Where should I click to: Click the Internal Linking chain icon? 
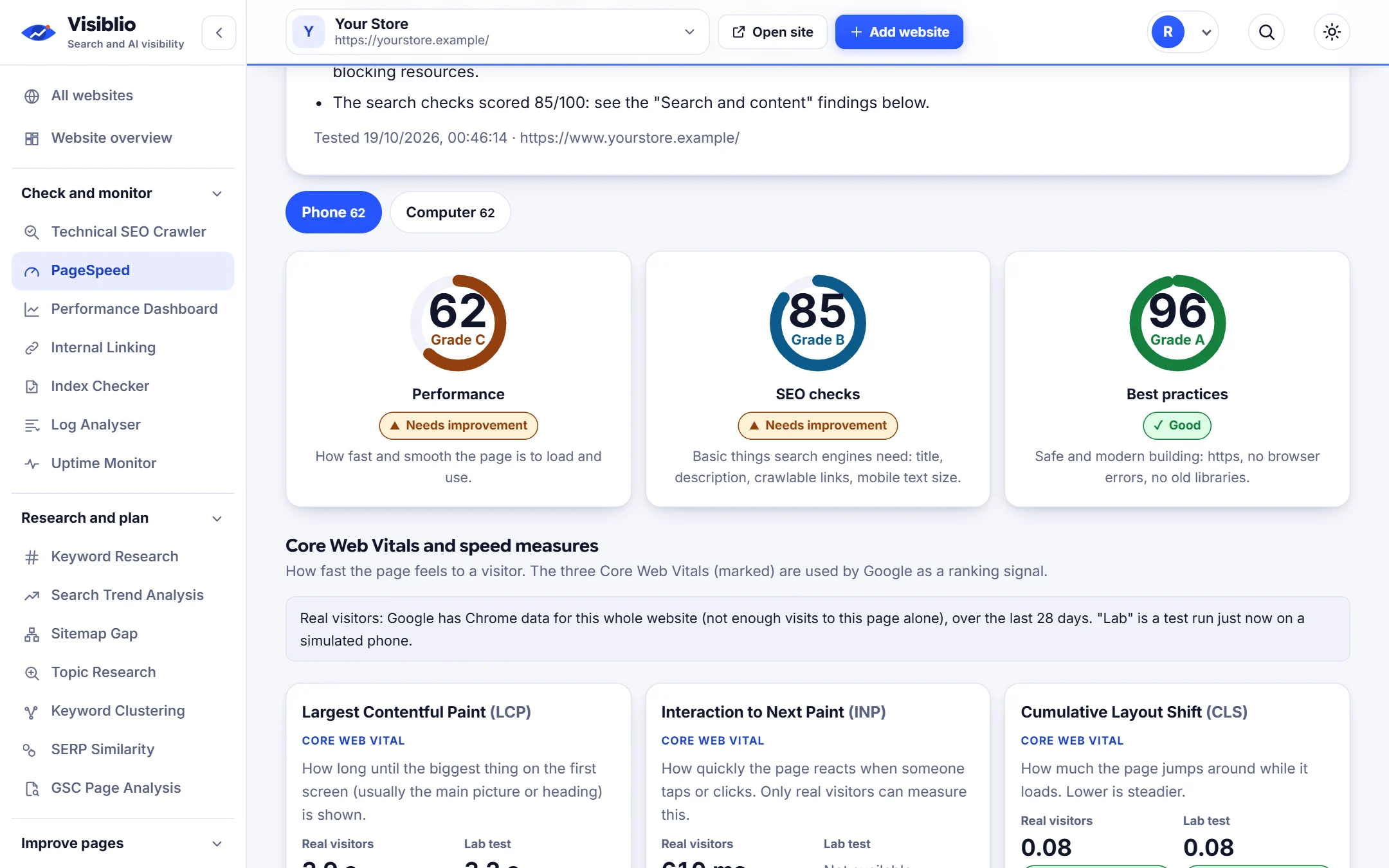pyautogui.click(x=32, y=348)
